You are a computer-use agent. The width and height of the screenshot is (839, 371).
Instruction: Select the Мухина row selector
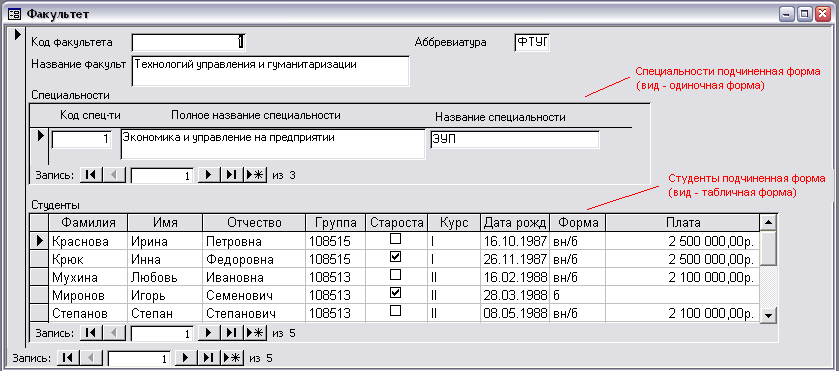[x=39, y=277]
